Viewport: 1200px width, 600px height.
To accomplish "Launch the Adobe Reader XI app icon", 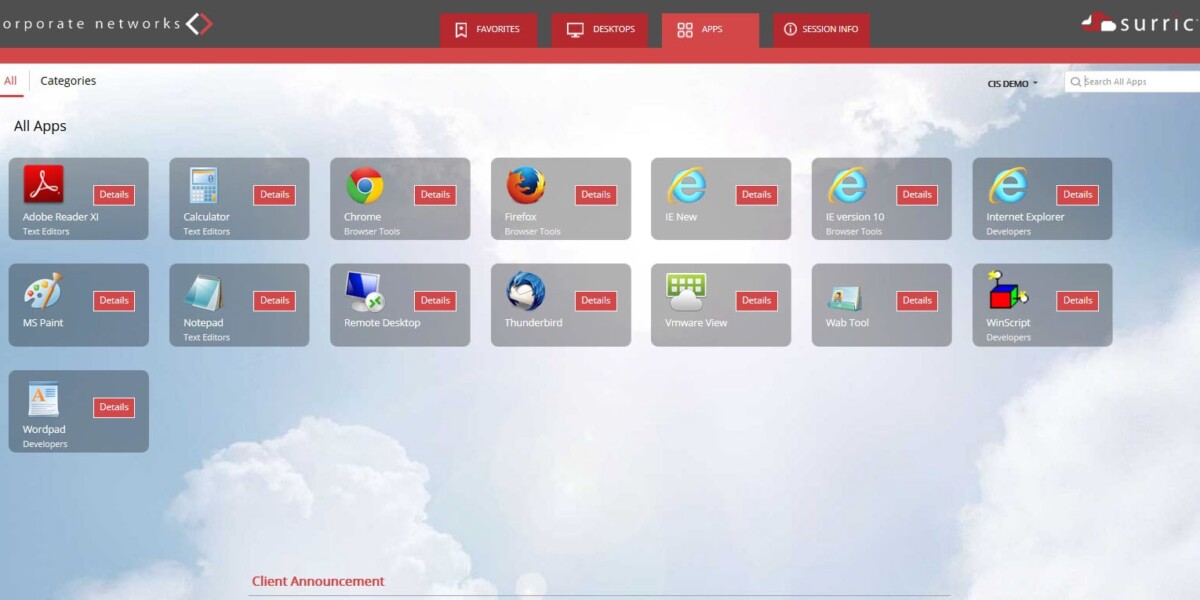I will pos(43,185).
